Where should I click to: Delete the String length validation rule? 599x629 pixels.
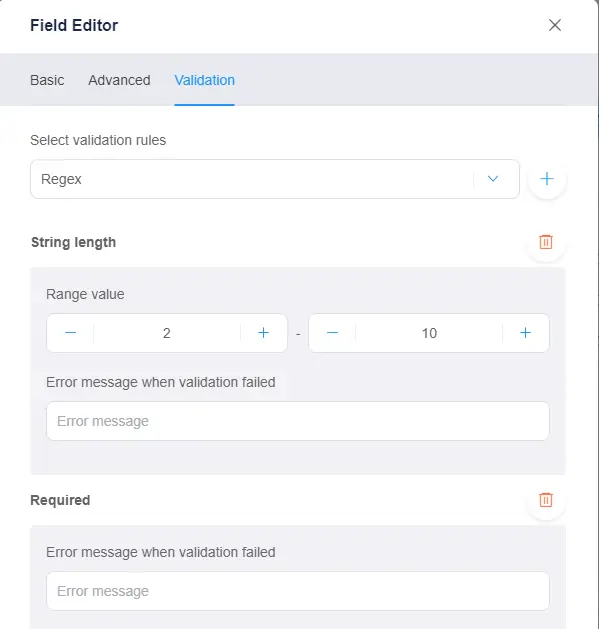click(546, 242)
